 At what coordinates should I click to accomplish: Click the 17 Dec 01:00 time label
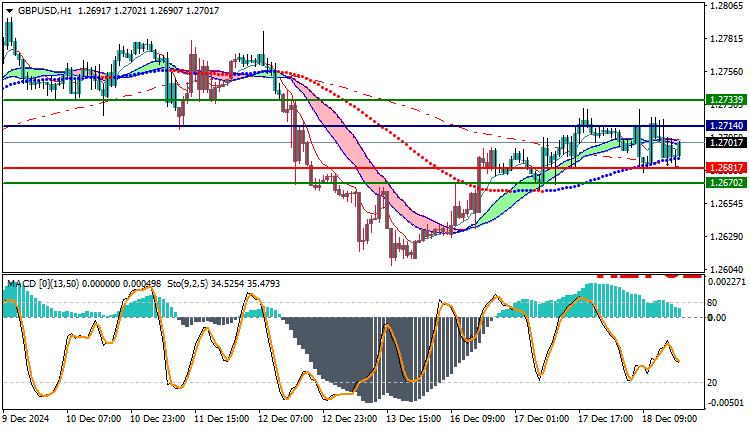click(x=542, y=419)
